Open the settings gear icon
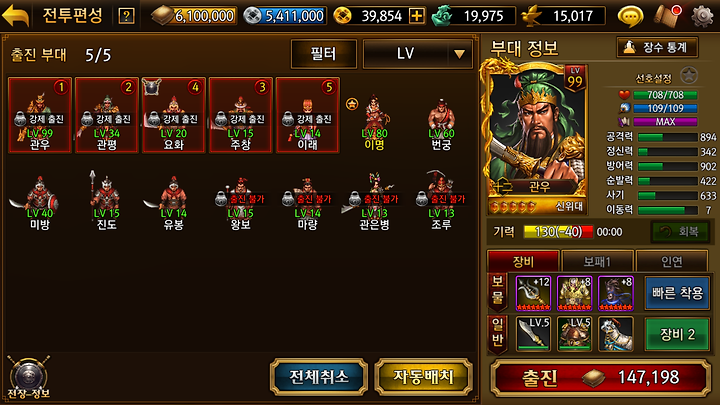 click(703, 16)
